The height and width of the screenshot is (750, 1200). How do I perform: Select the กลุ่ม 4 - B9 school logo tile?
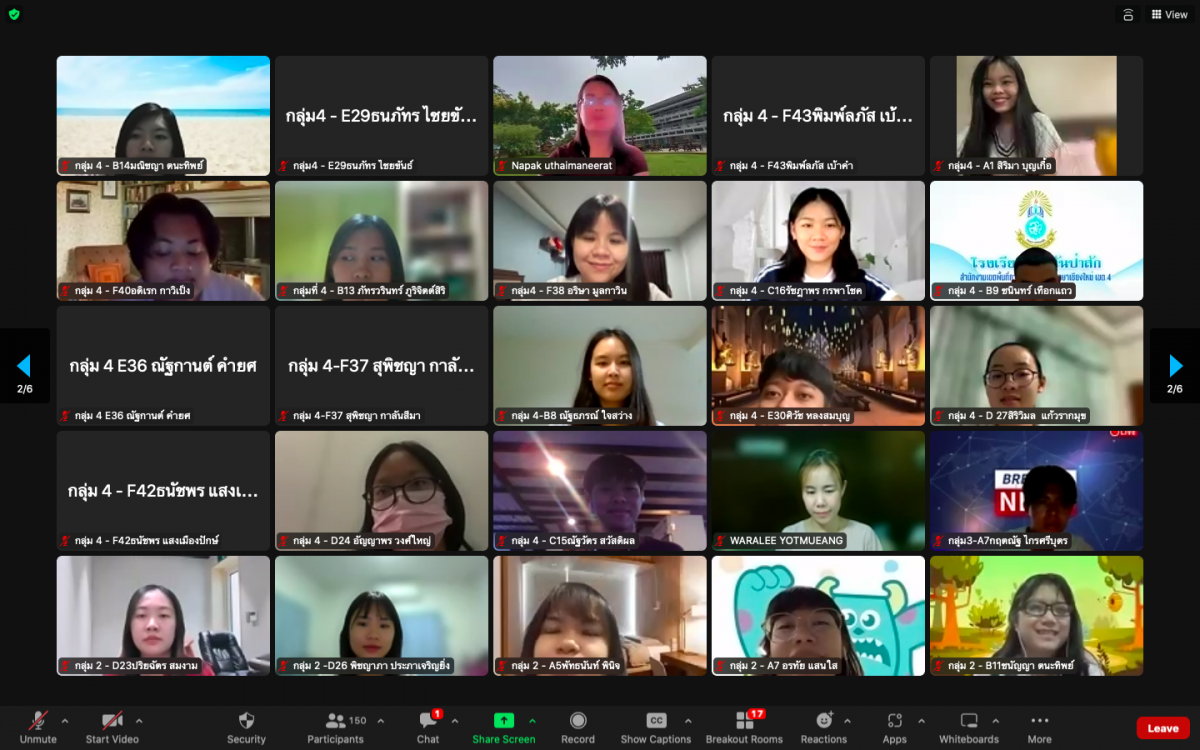click(x=1036, y=241)
